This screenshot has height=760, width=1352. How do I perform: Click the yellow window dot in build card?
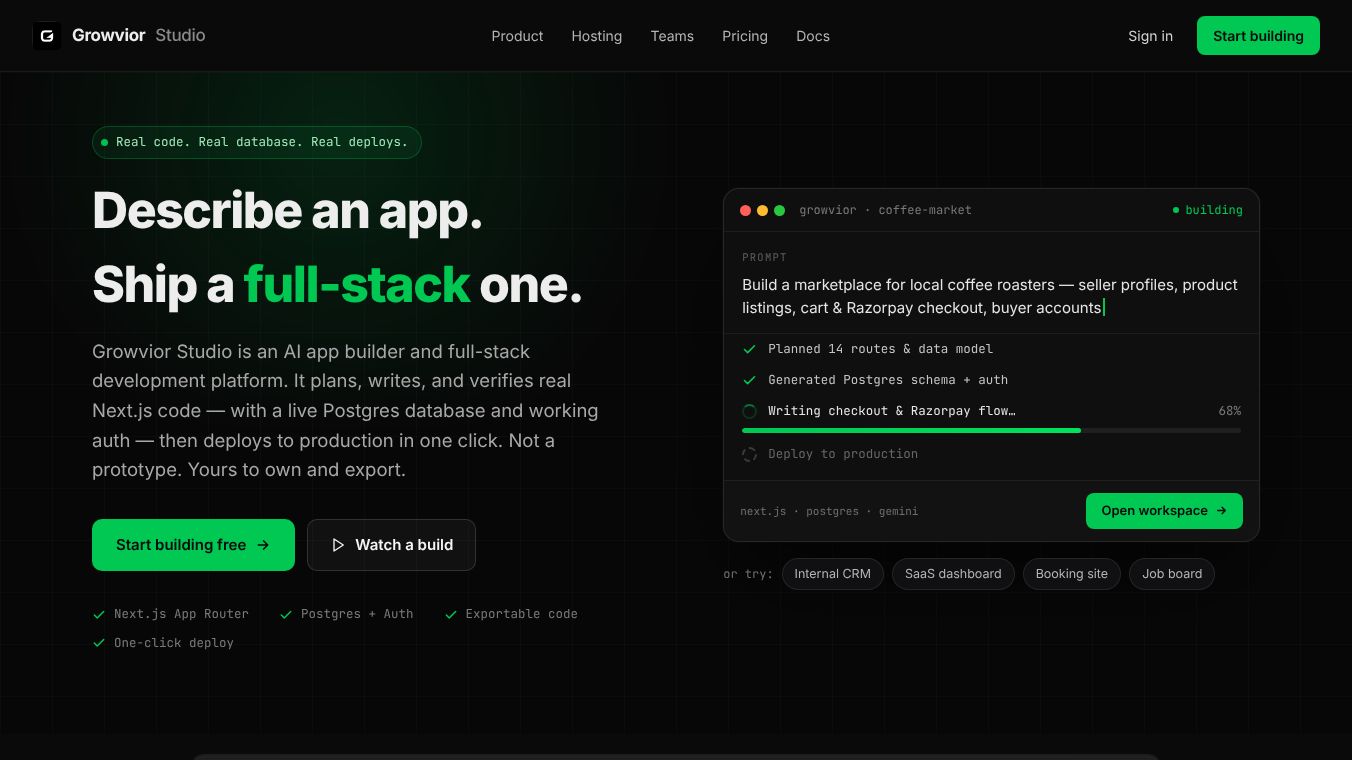[762, 211]
